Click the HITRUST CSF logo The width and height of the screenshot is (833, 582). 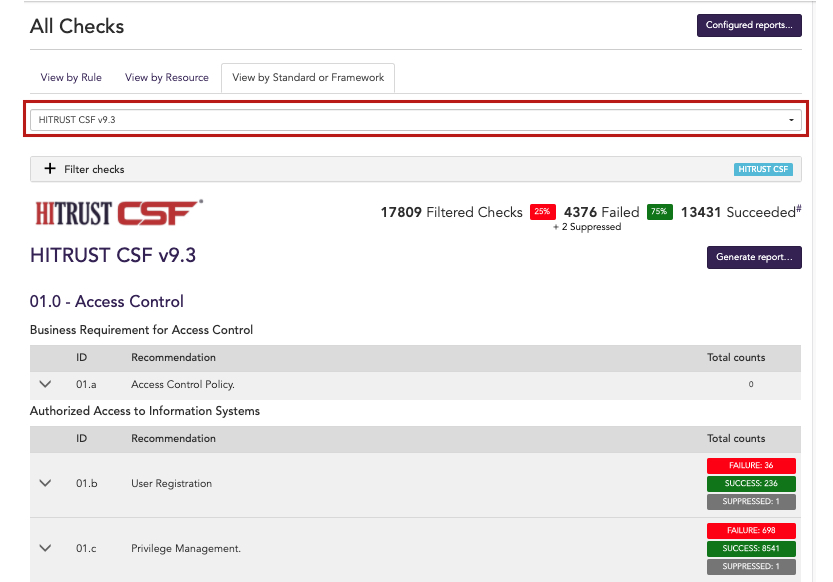[x=119, y=213]
